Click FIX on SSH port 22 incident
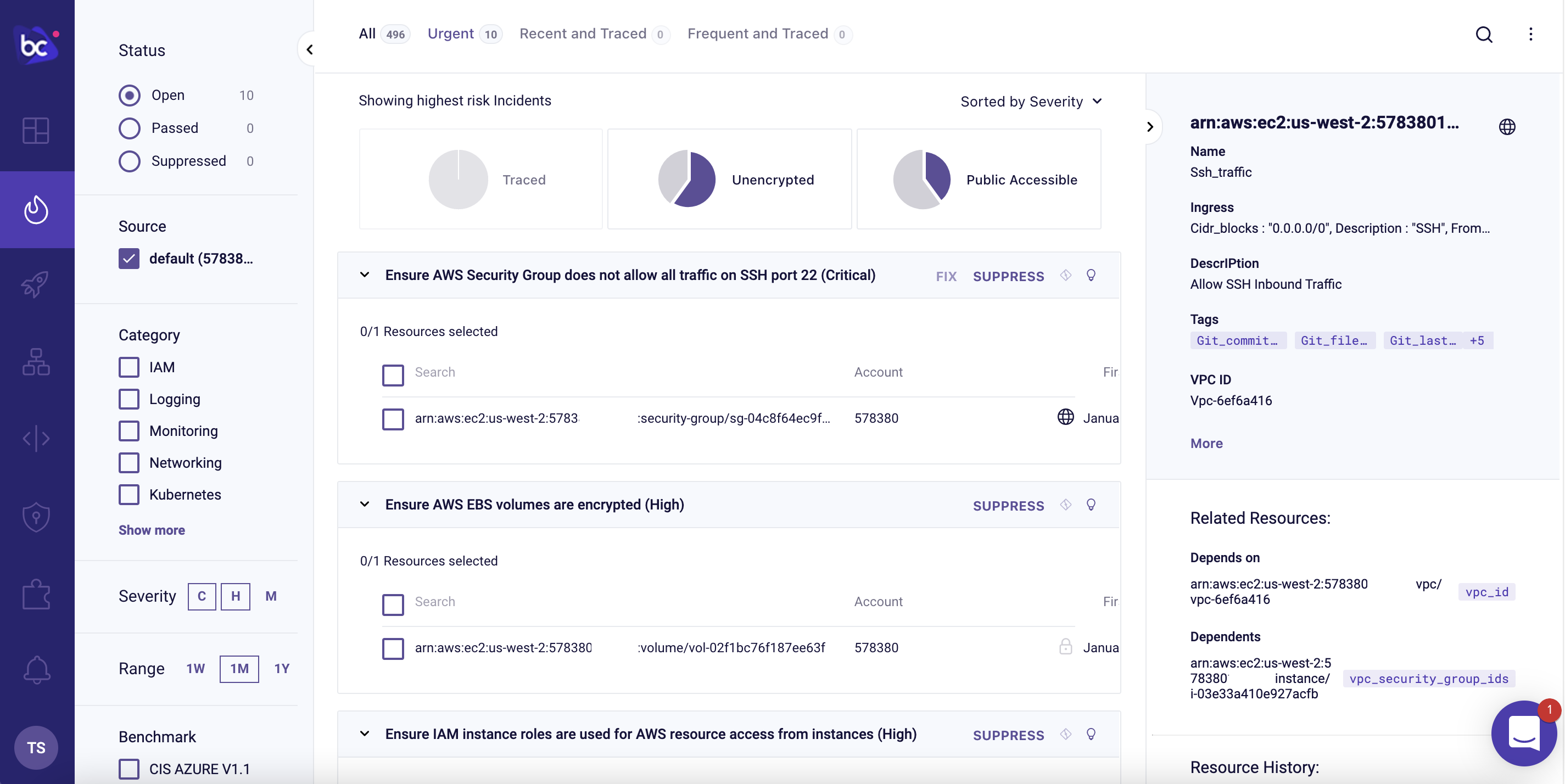The image size is (1565, 784). pyautogui.click(x=946, y=276)
